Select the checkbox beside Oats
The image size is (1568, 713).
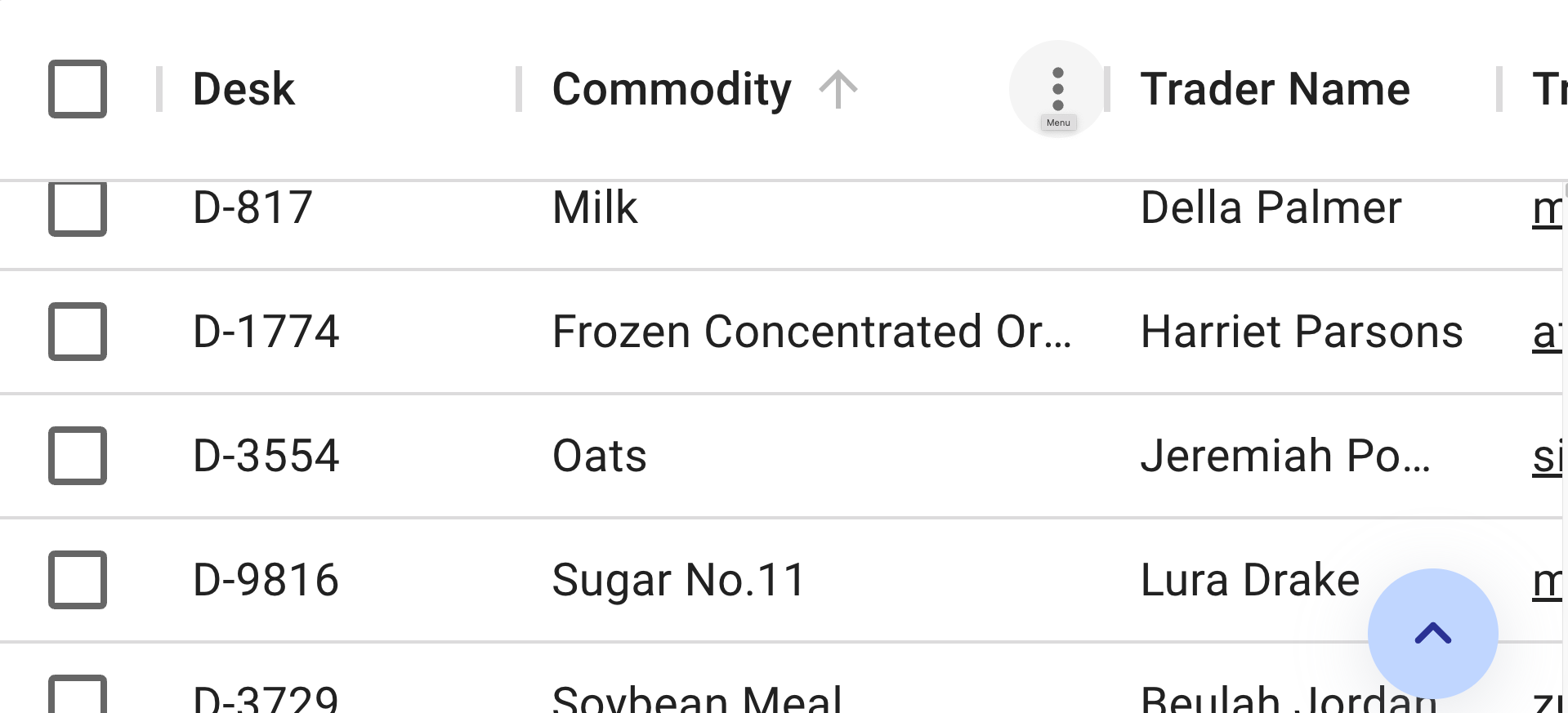pyautogui.click(x=78, y=456)
